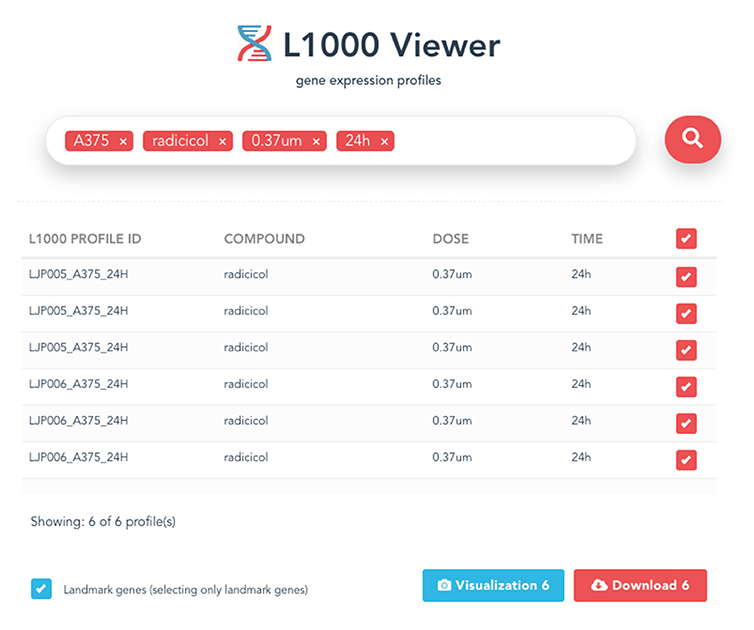Screen dimensions: 754x630
Task: Click the A375 tag label
Action: click(91, 141)
